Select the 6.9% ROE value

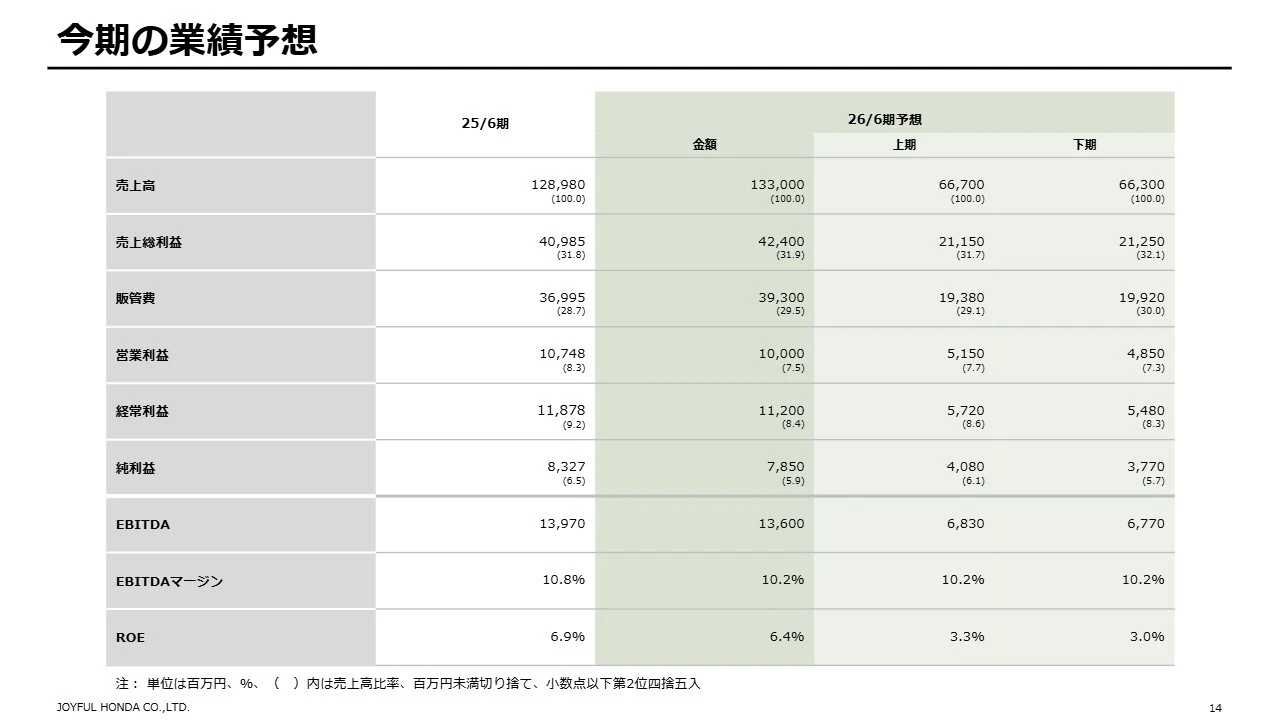click(x=566, y=637)
